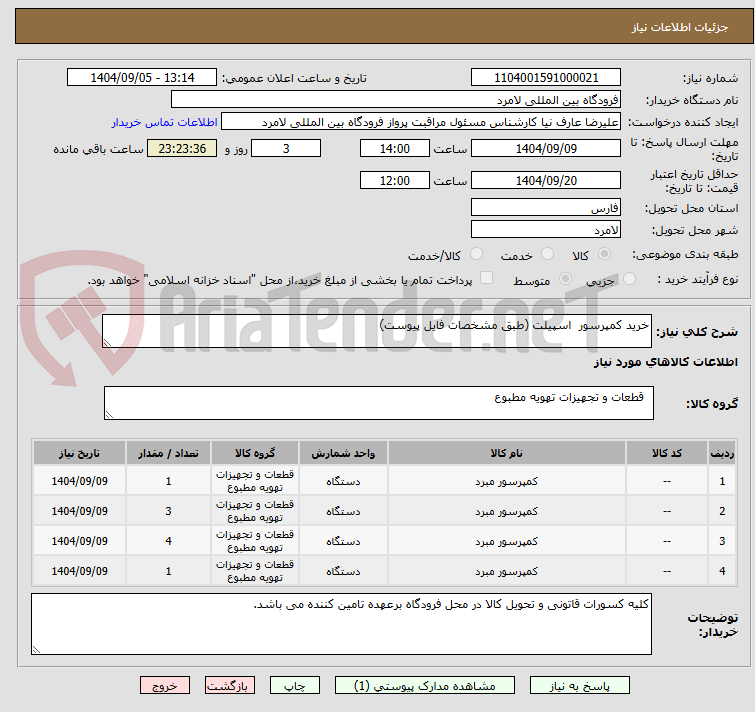Click کمپرسور مبرد in row 2

[507, 511]
